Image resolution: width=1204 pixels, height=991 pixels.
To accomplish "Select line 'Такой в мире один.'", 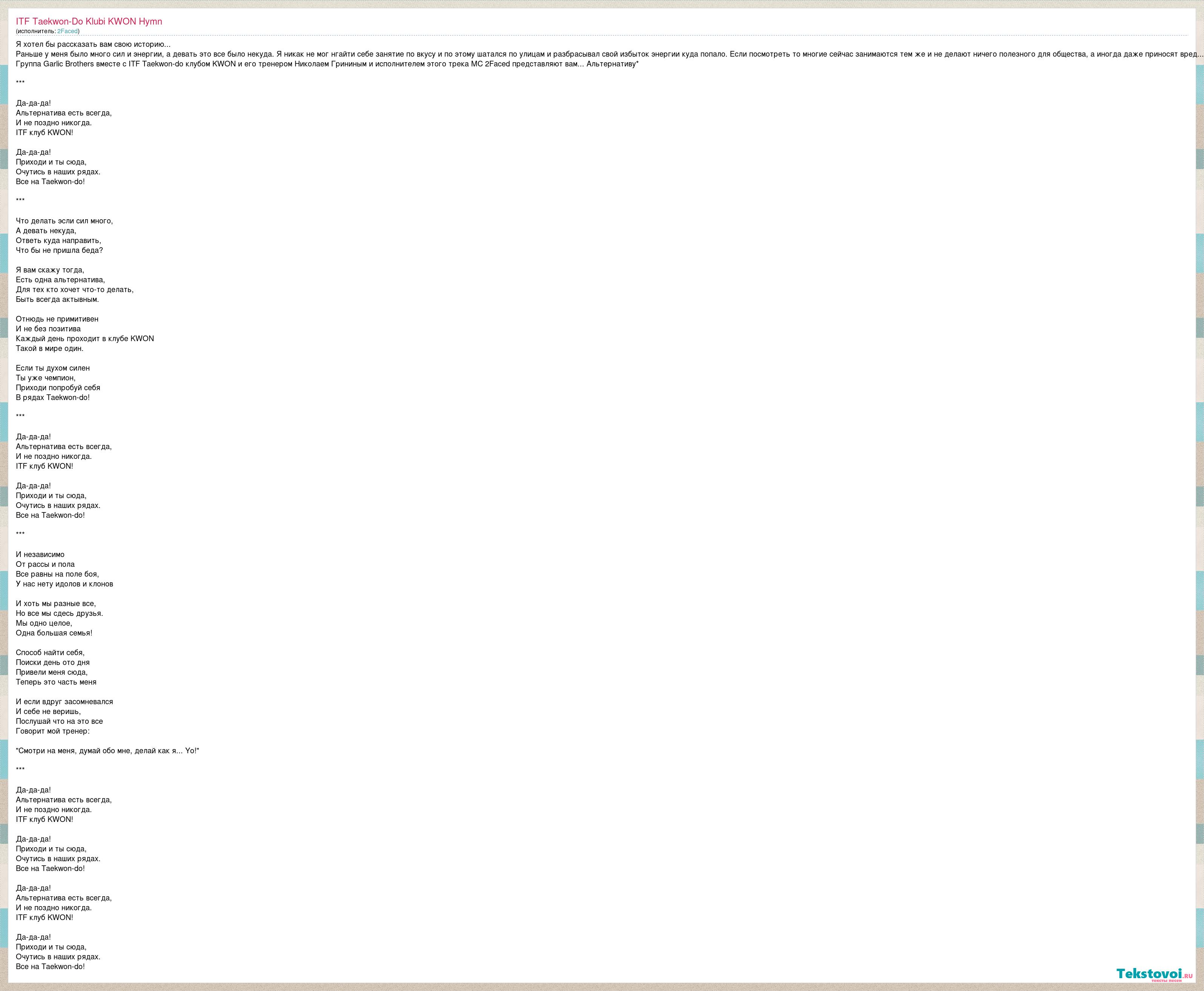I will coord(50,348).
